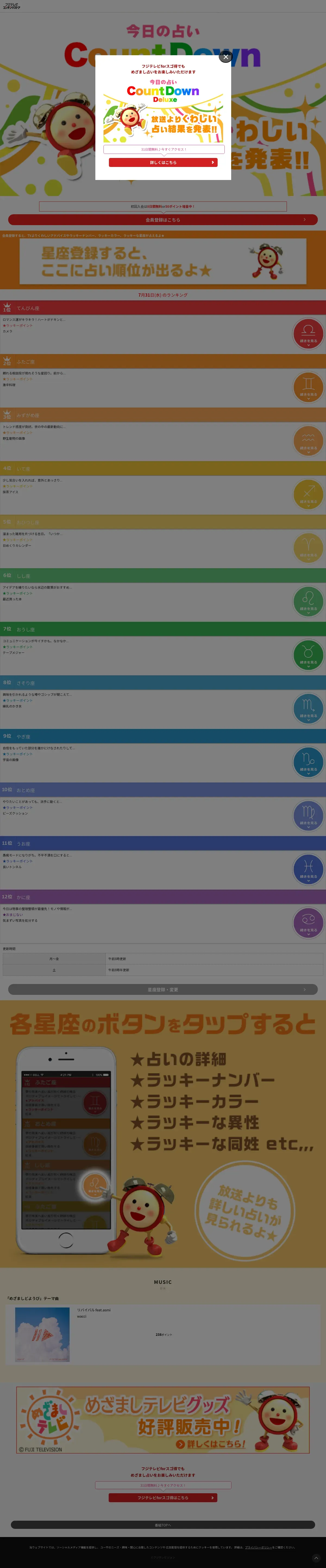Expand Pisces (うお座) fortune details
Image resolution: width=326 pixels, height=1568 pixels.
(308, 869)
